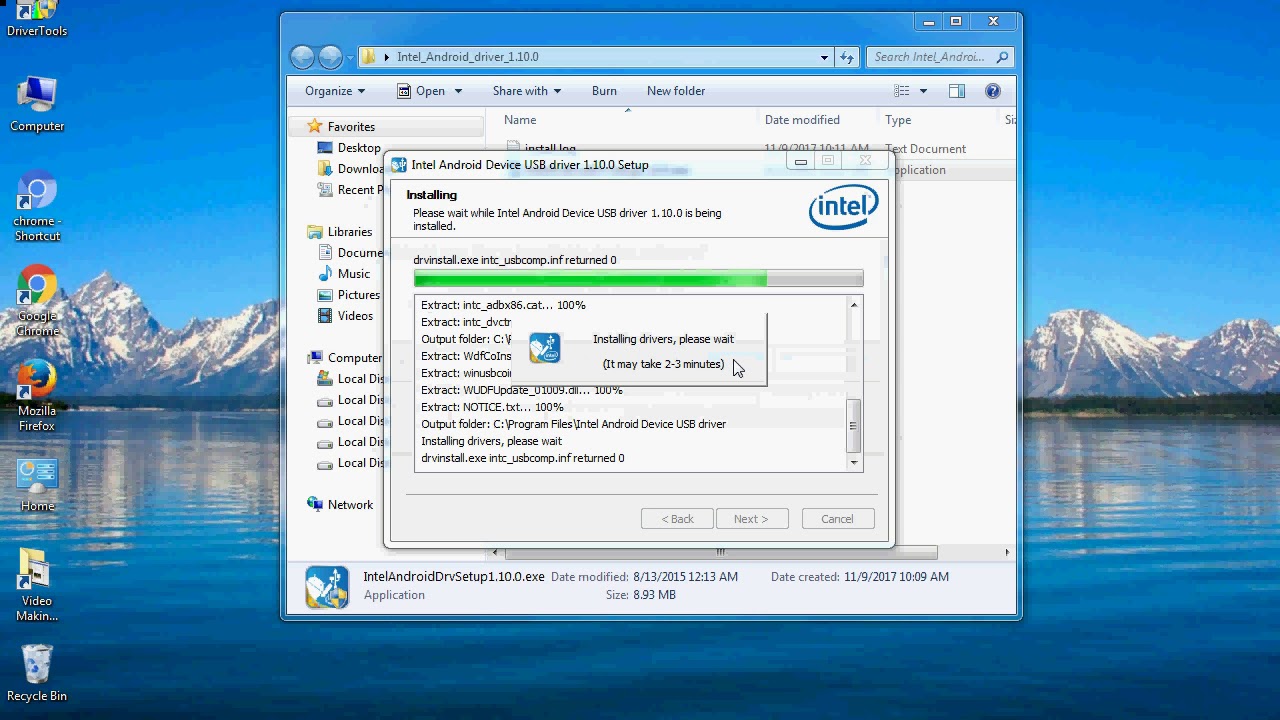Open the Share with menu

(x=526, y=91)
